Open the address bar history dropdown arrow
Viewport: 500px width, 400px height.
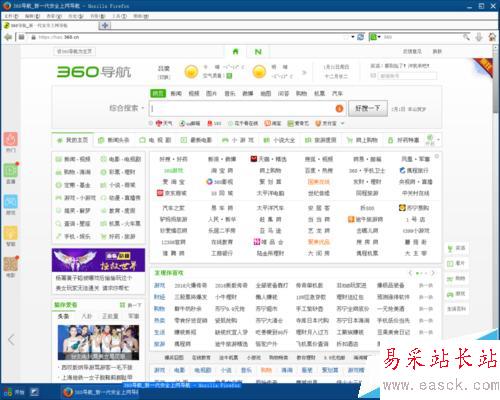(353, 37)
